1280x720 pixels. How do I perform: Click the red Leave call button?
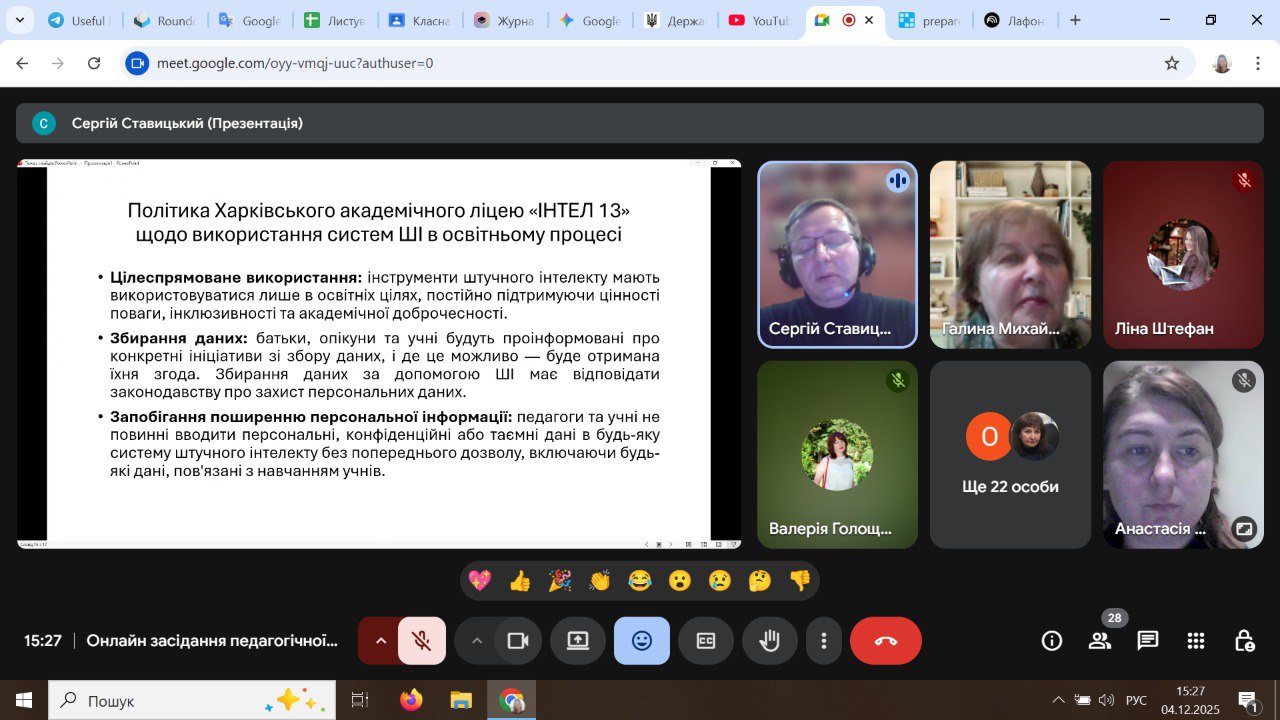pyautogui.click(x=885, y=641)
